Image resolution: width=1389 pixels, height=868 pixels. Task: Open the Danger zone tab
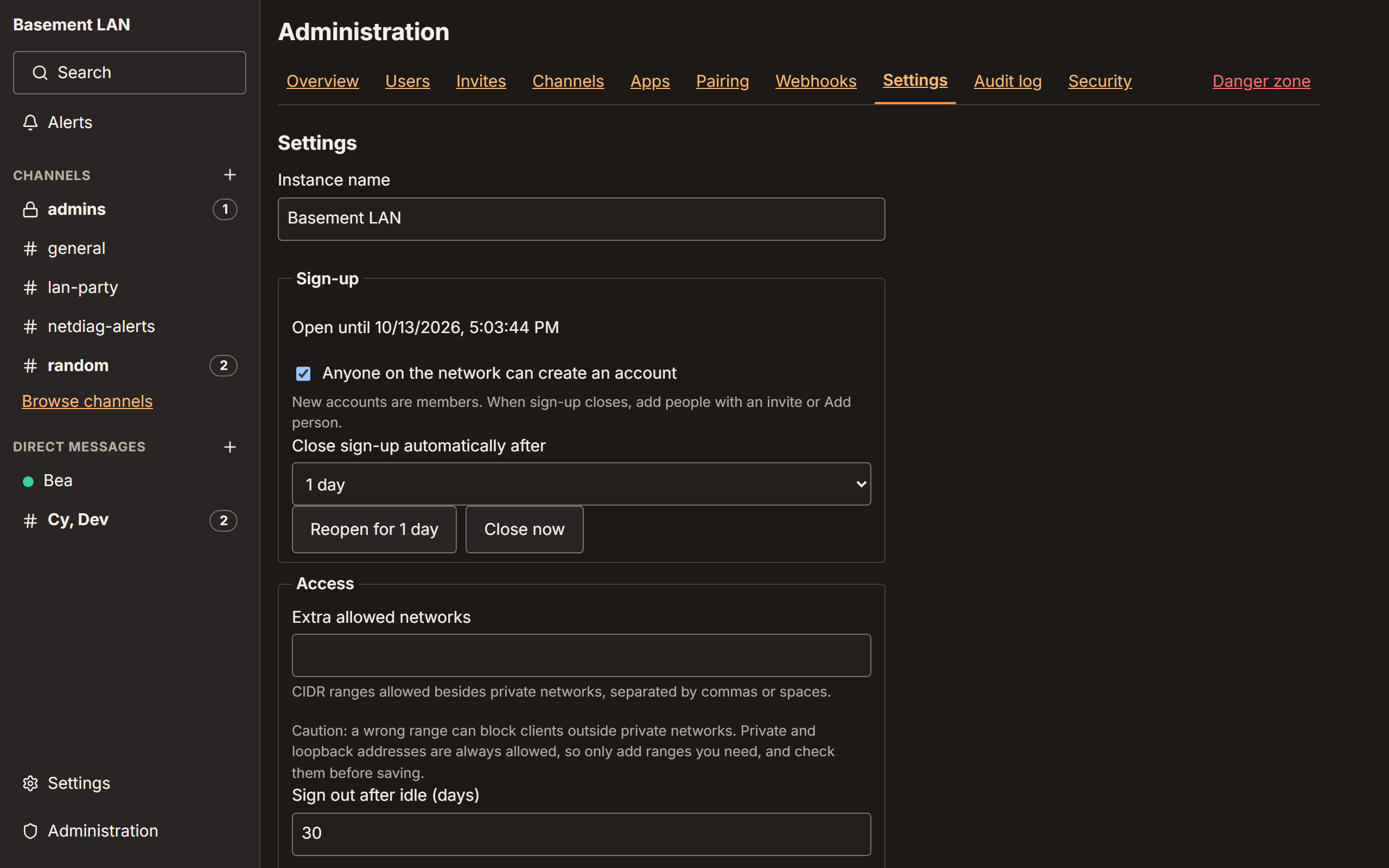pyautogui.click(x=1261, y=81)
